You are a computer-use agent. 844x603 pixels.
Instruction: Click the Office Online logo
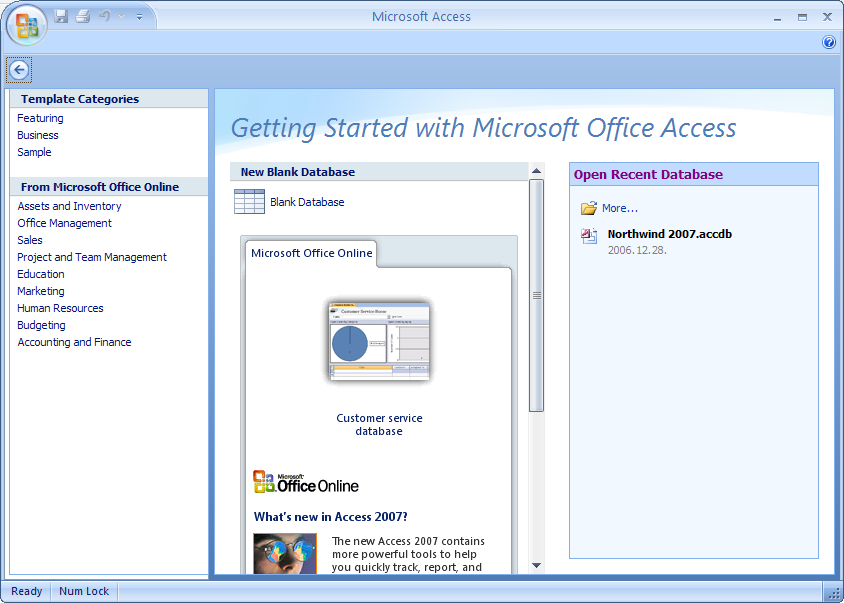[x=306, y=482]
